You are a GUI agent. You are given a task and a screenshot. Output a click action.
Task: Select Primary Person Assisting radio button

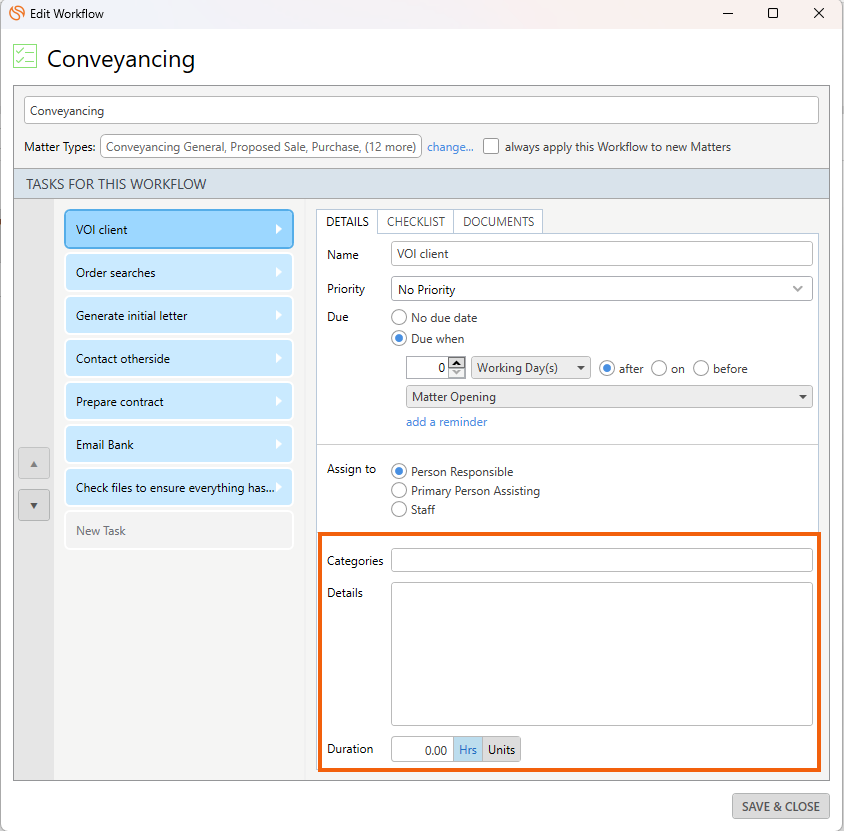pos(399,491)
